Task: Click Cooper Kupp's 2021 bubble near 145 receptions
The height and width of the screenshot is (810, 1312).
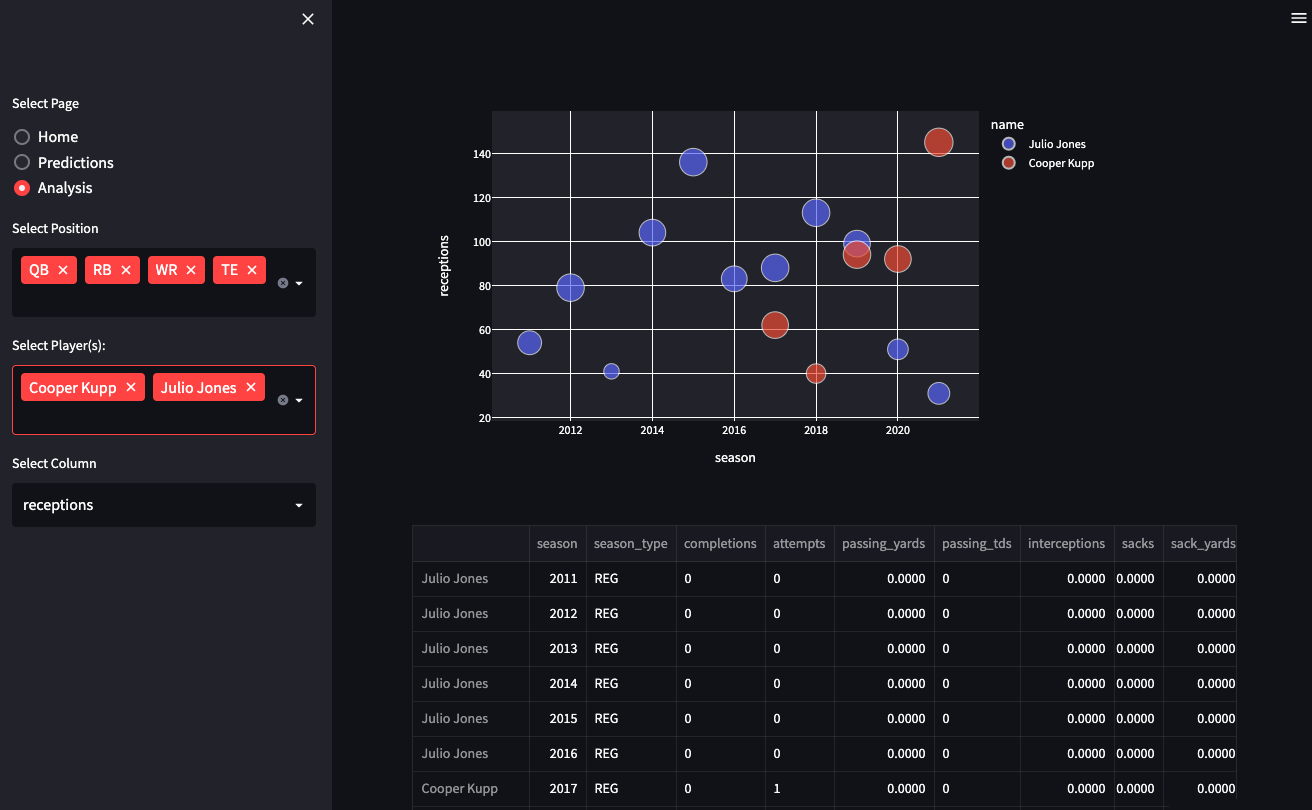Action: point(938,143)
